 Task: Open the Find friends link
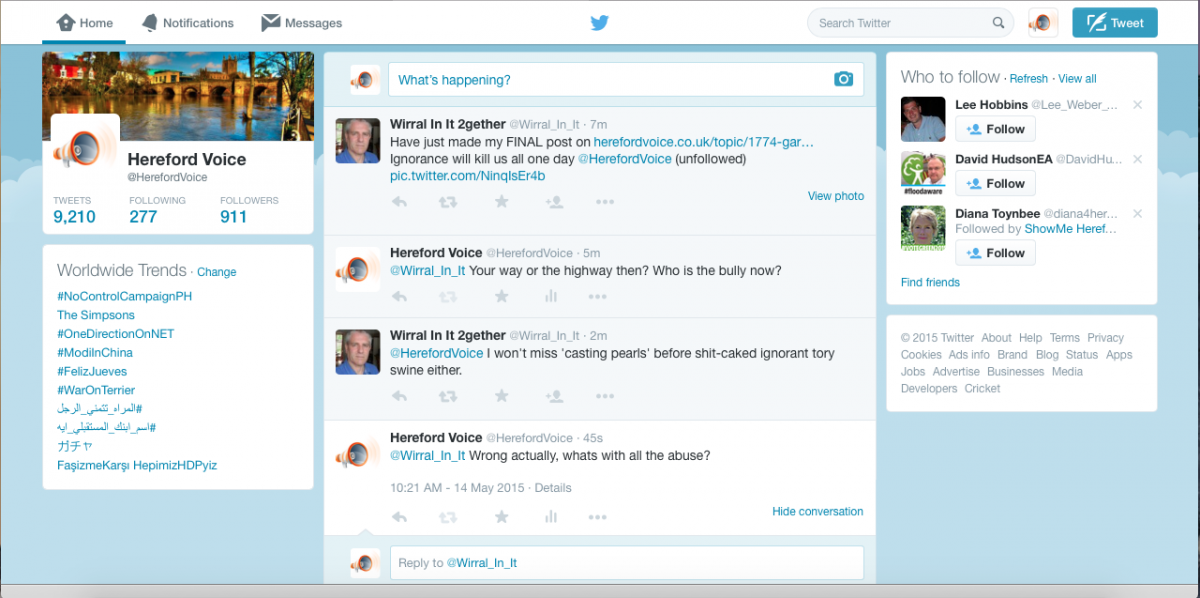930,282
